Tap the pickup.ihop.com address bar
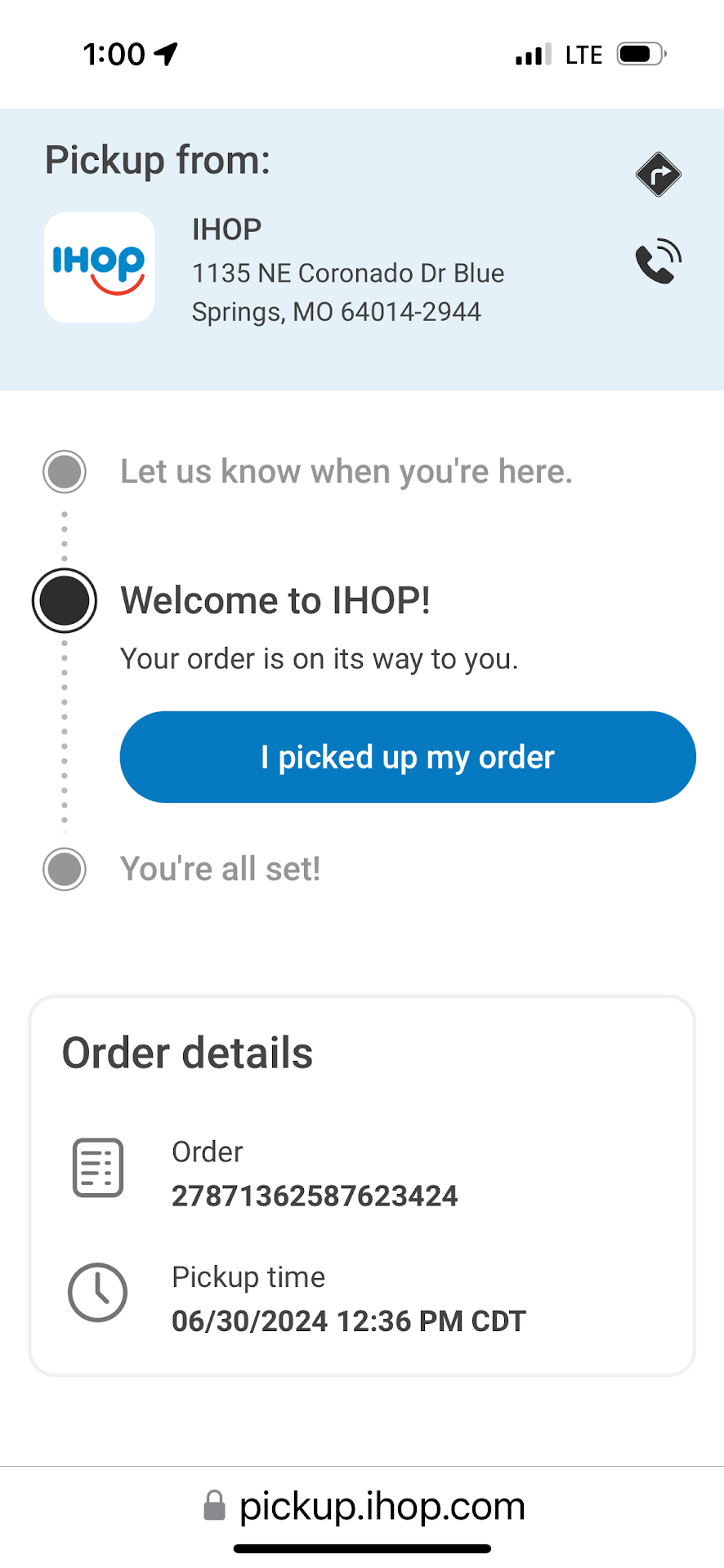 point(382,1506)
